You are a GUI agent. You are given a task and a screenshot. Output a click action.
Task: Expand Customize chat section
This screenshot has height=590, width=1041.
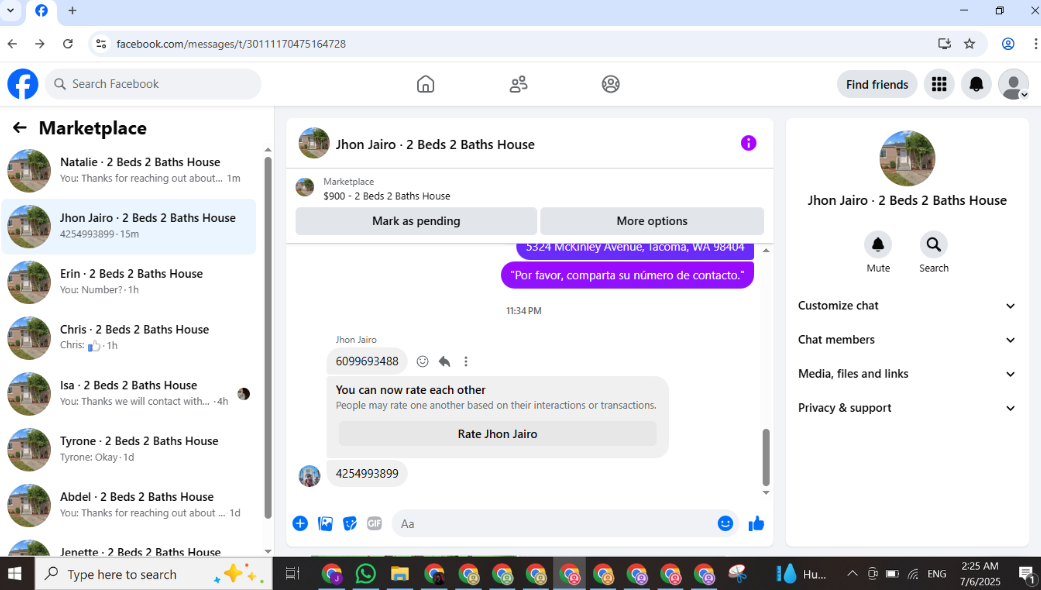pyautogui.click(x=907, y=306)
